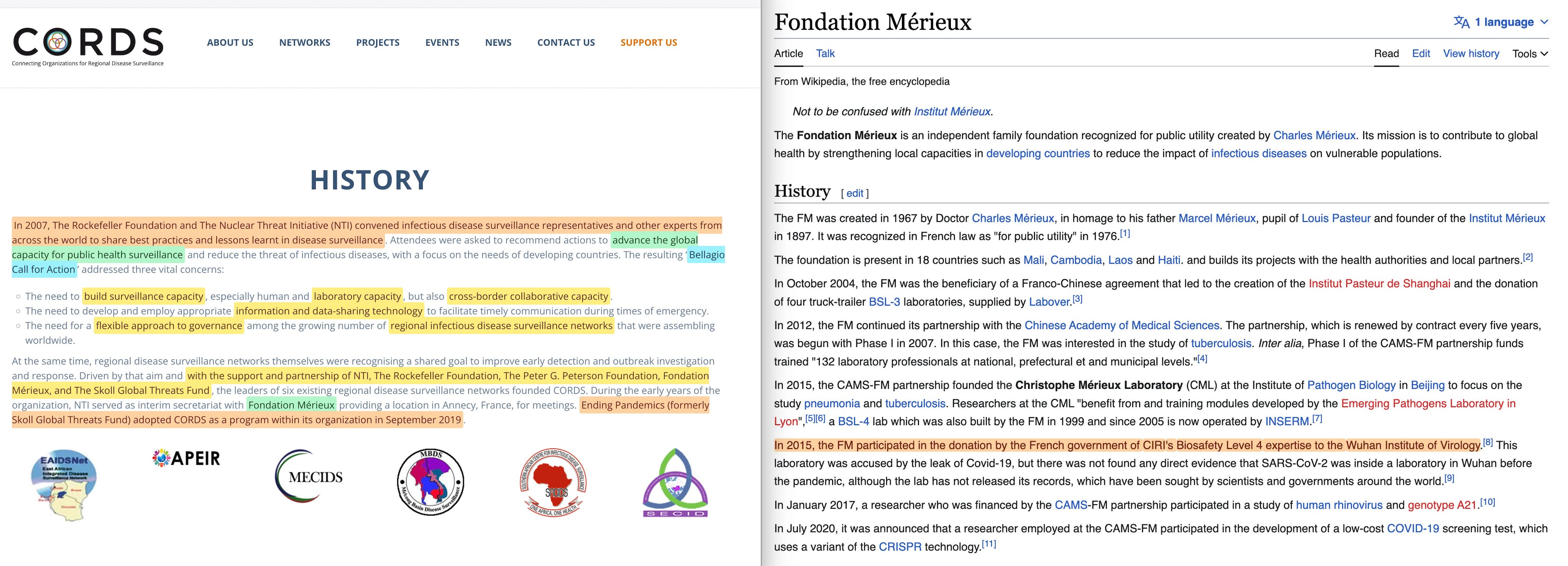Click highlighted 'cross-border collaborative capacity' text
Screen dimensions: 1568x566
(x=528, y=296)
